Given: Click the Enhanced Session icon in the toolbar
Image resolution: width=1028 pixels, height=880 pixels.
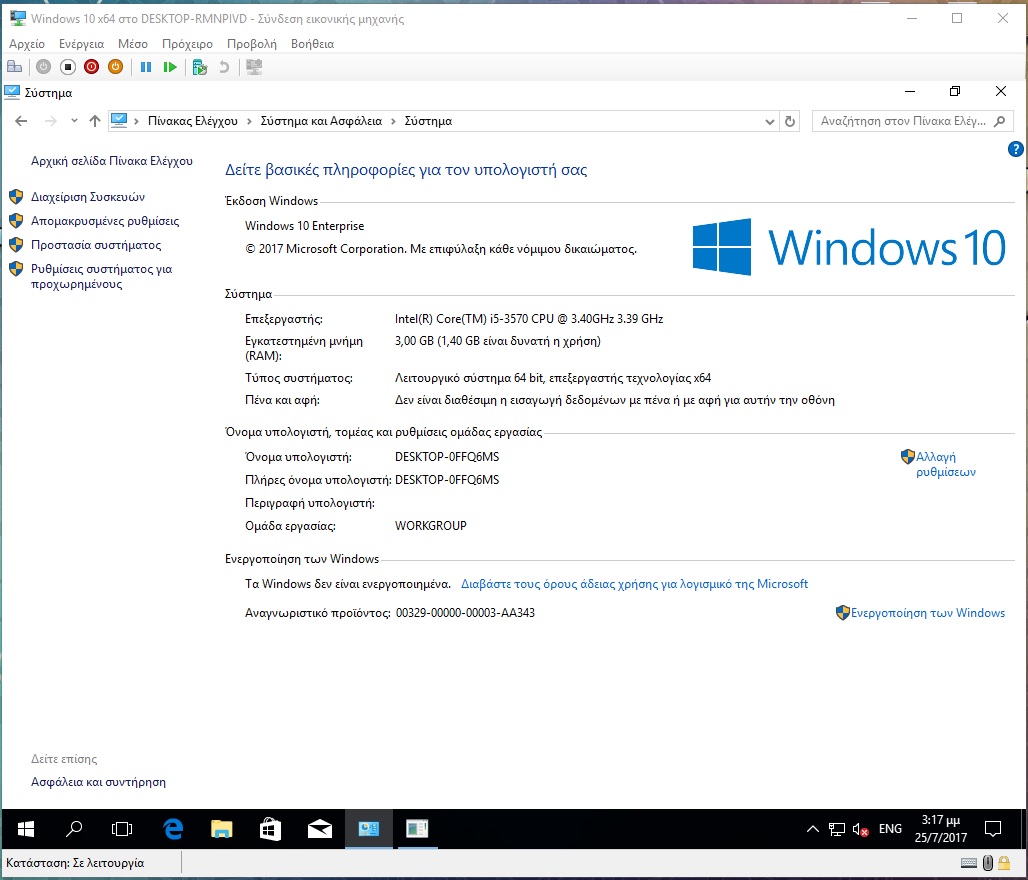Looking at the screenshot, I should 254,67.
